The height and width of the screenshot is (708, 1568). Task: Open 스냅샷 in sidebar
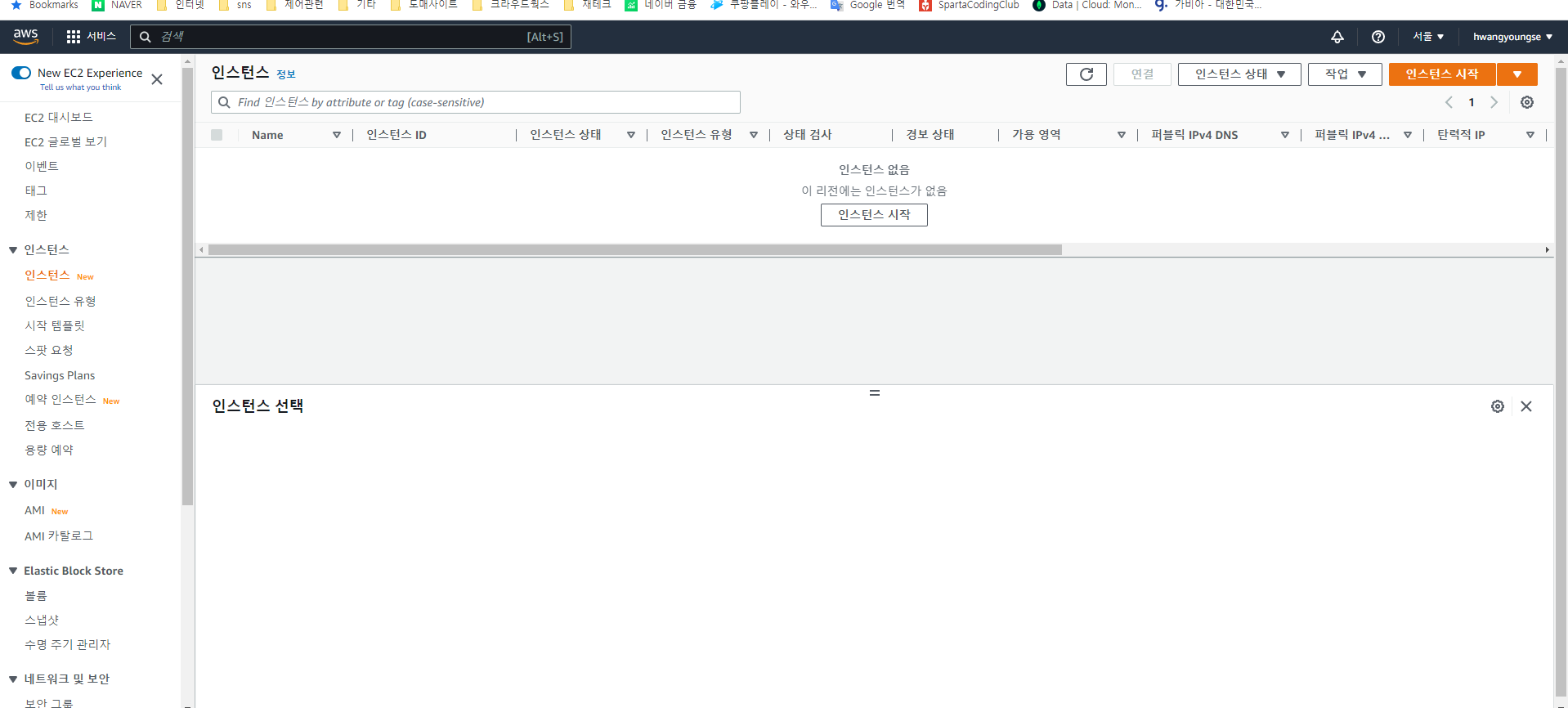point(42,621)
